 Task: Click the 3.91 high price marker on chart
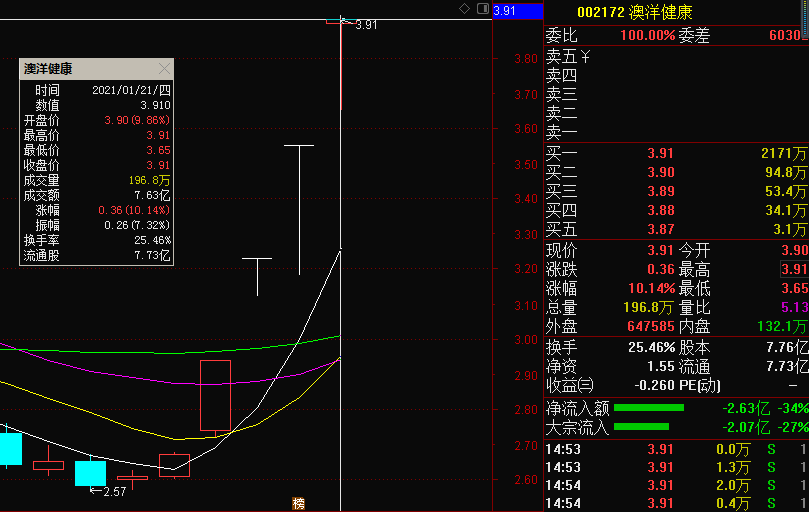(x=365, y=25)
